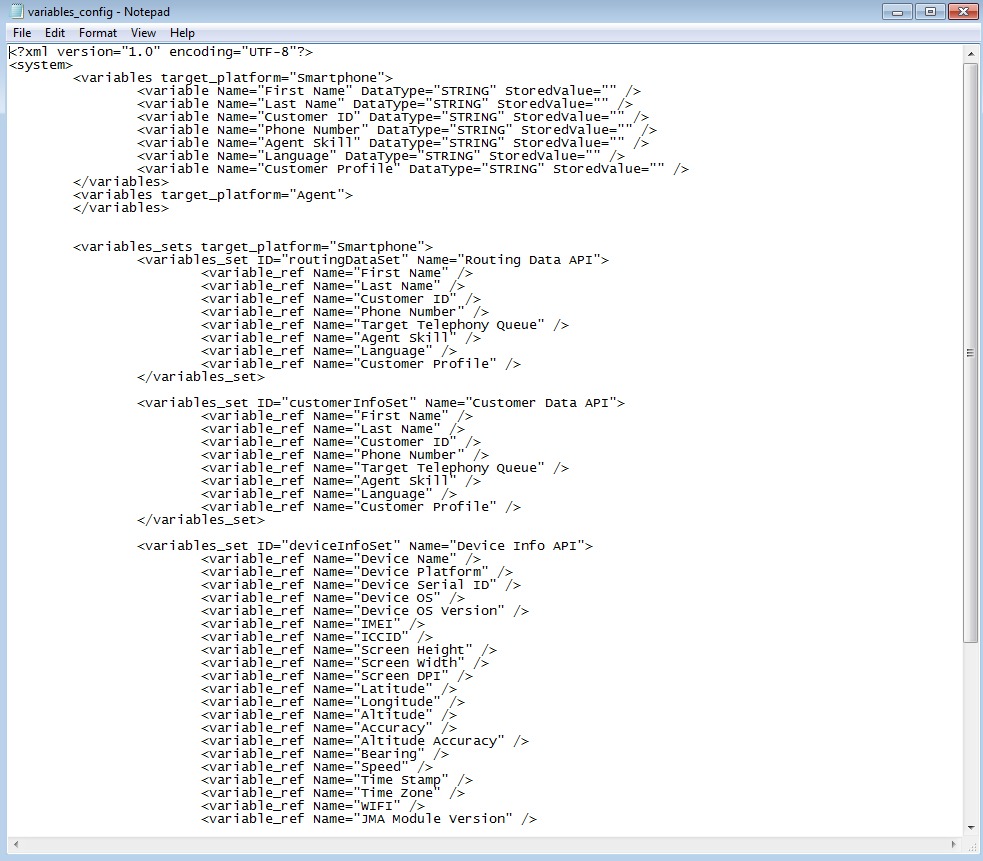Click variable_ref "Speed" line
This screenshot has width=983, height=861.
(x=317, y=767)
